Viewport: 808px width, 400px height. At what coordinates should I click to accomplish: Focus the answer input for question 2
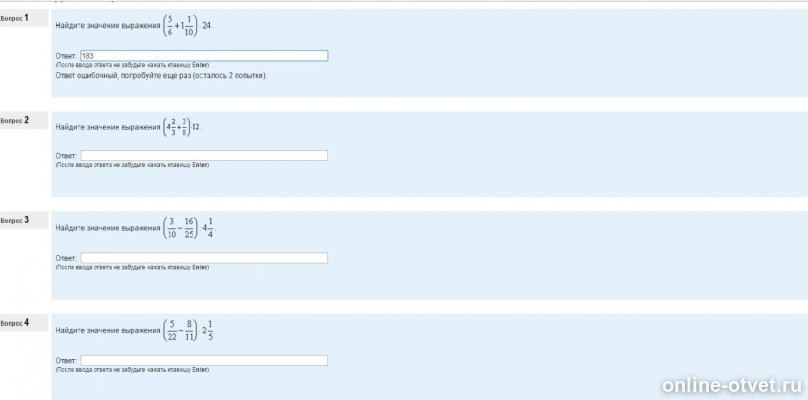pos(204,155)
